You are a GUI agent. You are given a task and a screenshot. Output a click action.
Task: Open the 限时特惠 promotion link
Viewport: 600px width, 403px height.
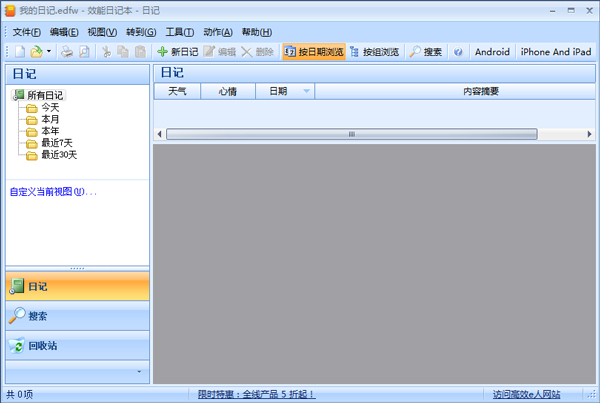pyautogui.click(x=257, y=394)
